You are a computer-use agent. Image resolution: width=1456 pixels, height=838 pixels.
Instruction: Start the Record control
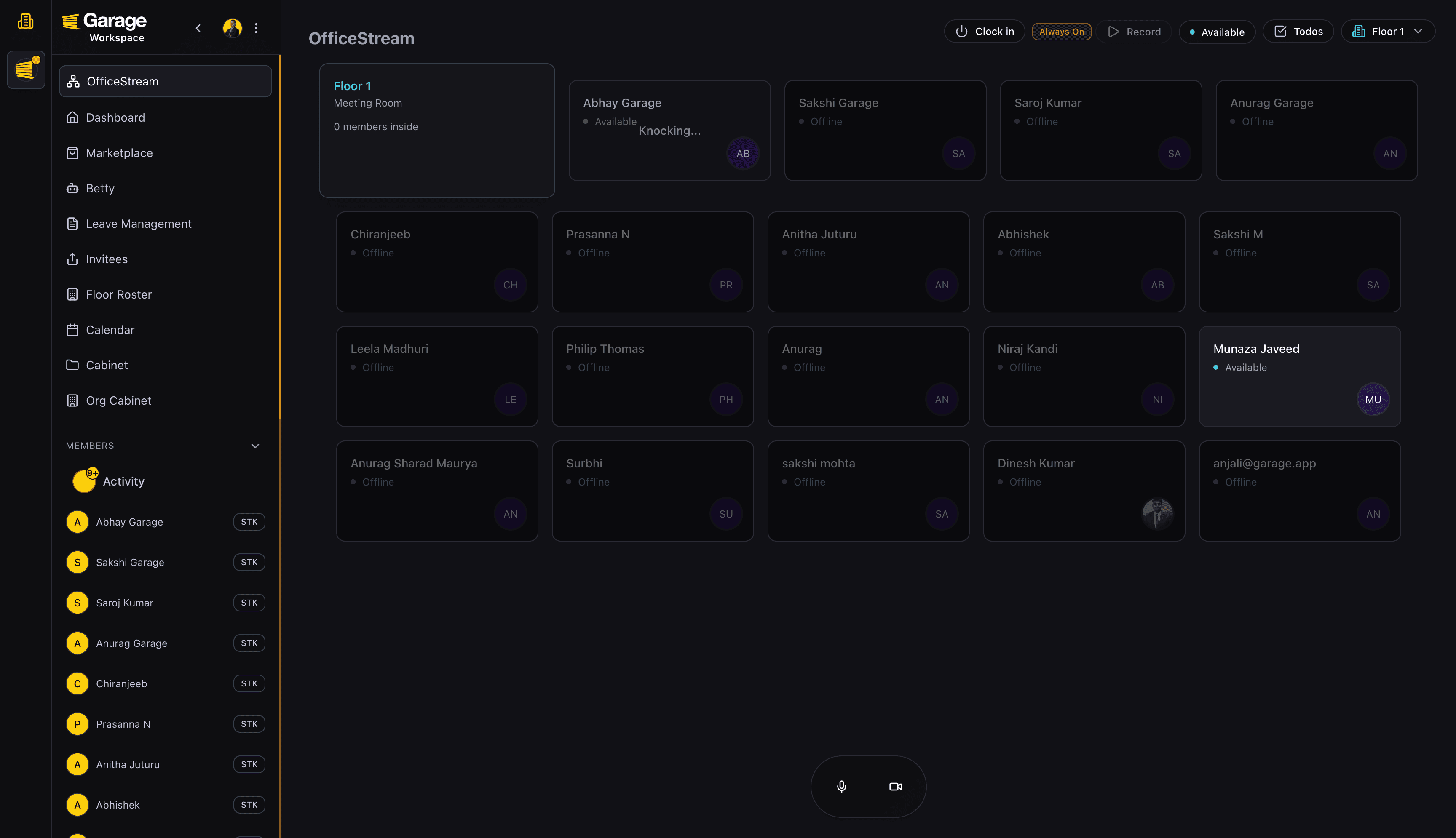coord(1134,32)
